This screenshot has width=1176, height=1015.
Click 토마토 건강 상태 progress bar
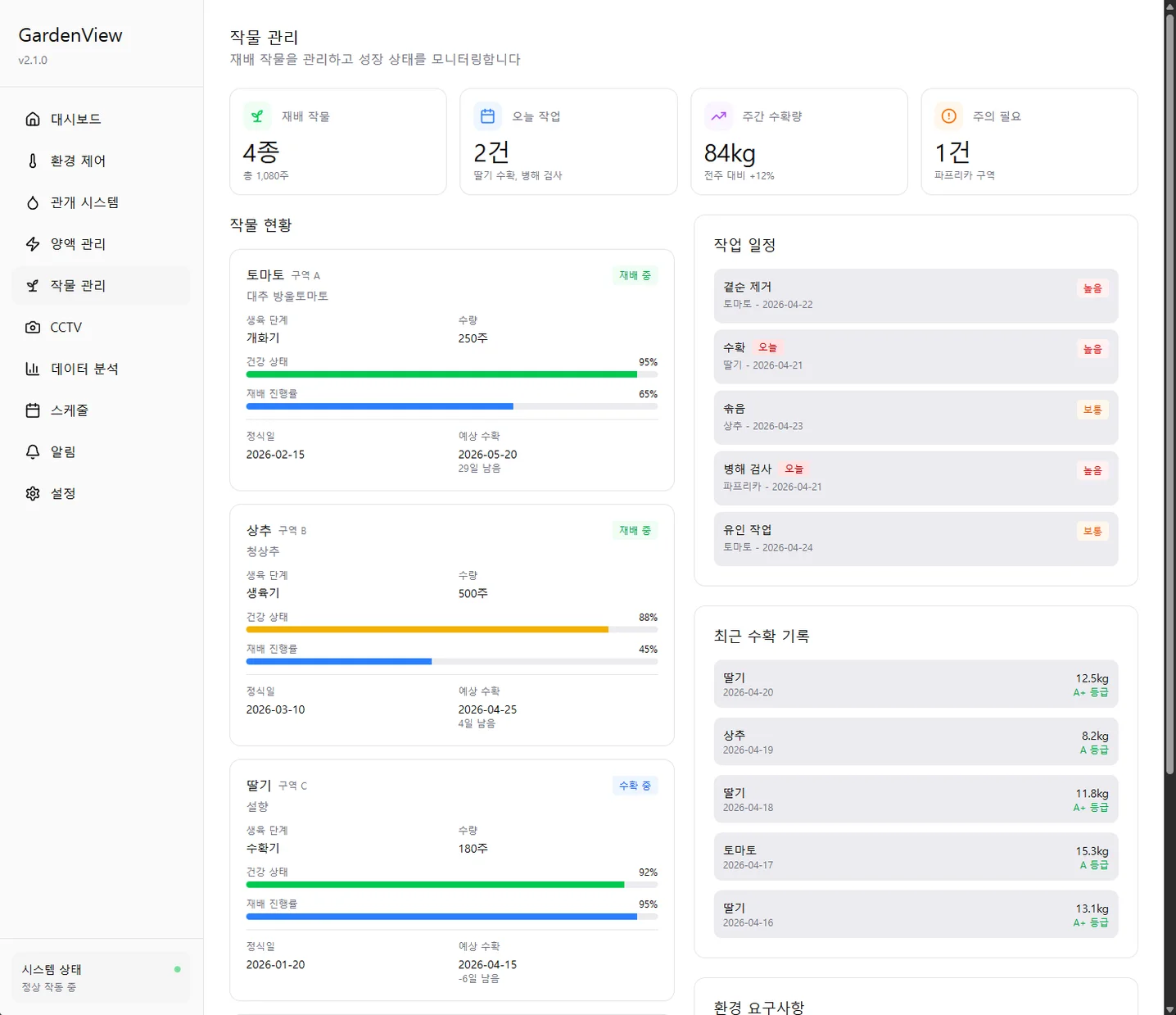452,374
